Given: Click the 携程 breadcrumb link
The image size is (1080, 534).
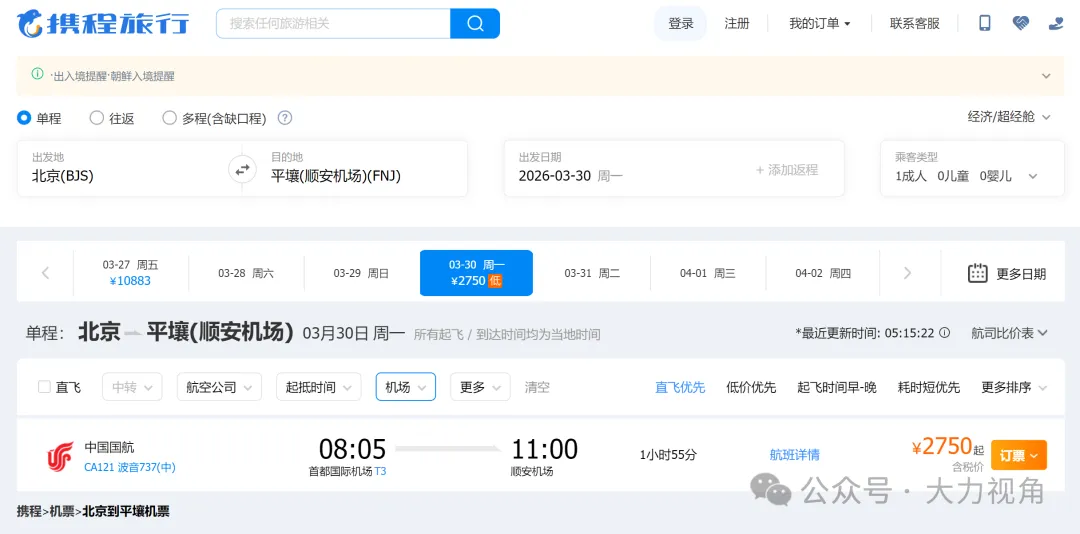Looking at the screenshot, I should click(29, 511).
